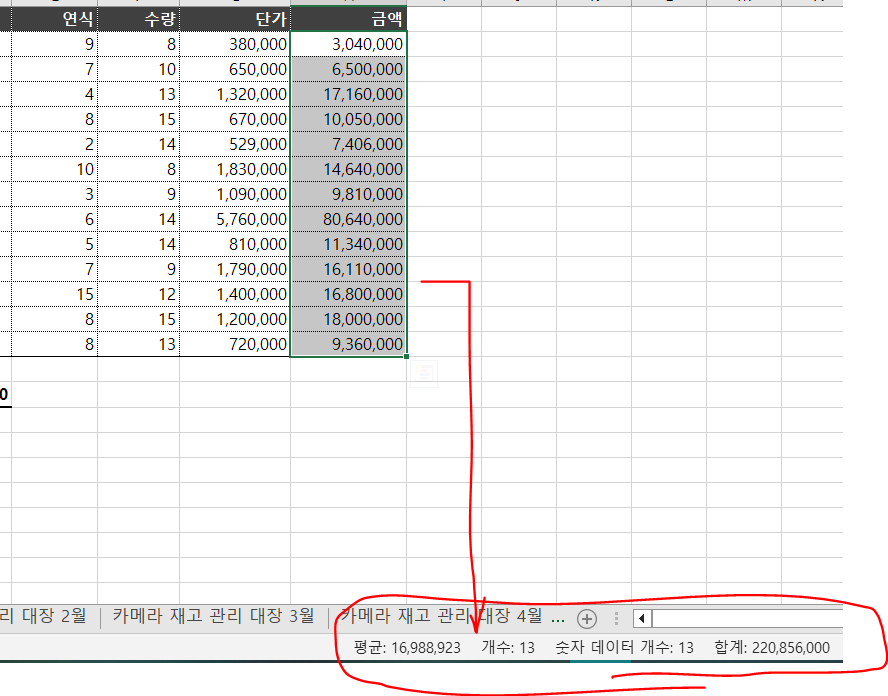Select 수량 cell 14 in the 5,760,000 row
Image resolution: width=888 pixels, height=696 pixels.
139,219
